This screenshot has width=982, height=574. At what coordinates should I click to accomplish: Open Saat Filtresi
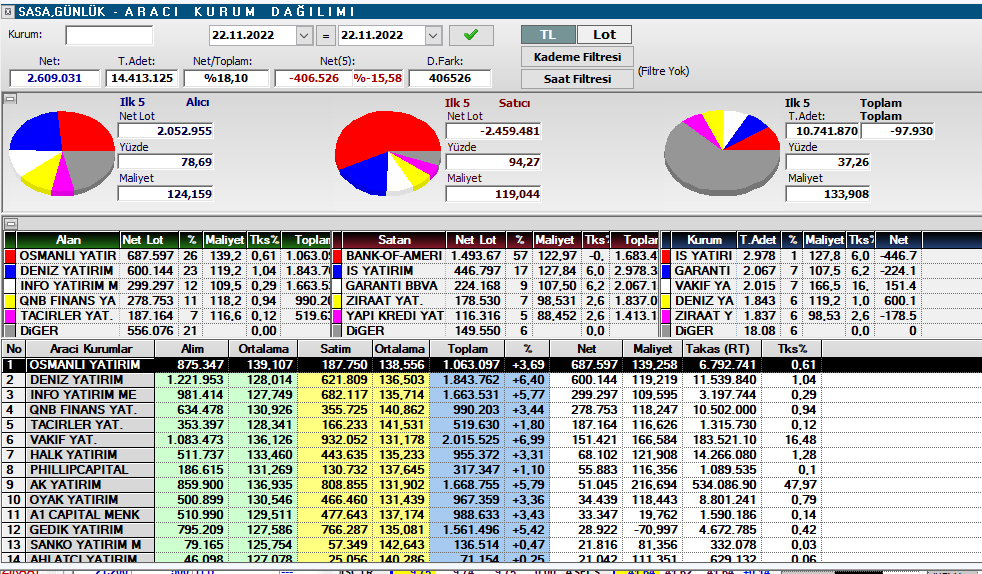pyautogui.click(x=577, y=79)
